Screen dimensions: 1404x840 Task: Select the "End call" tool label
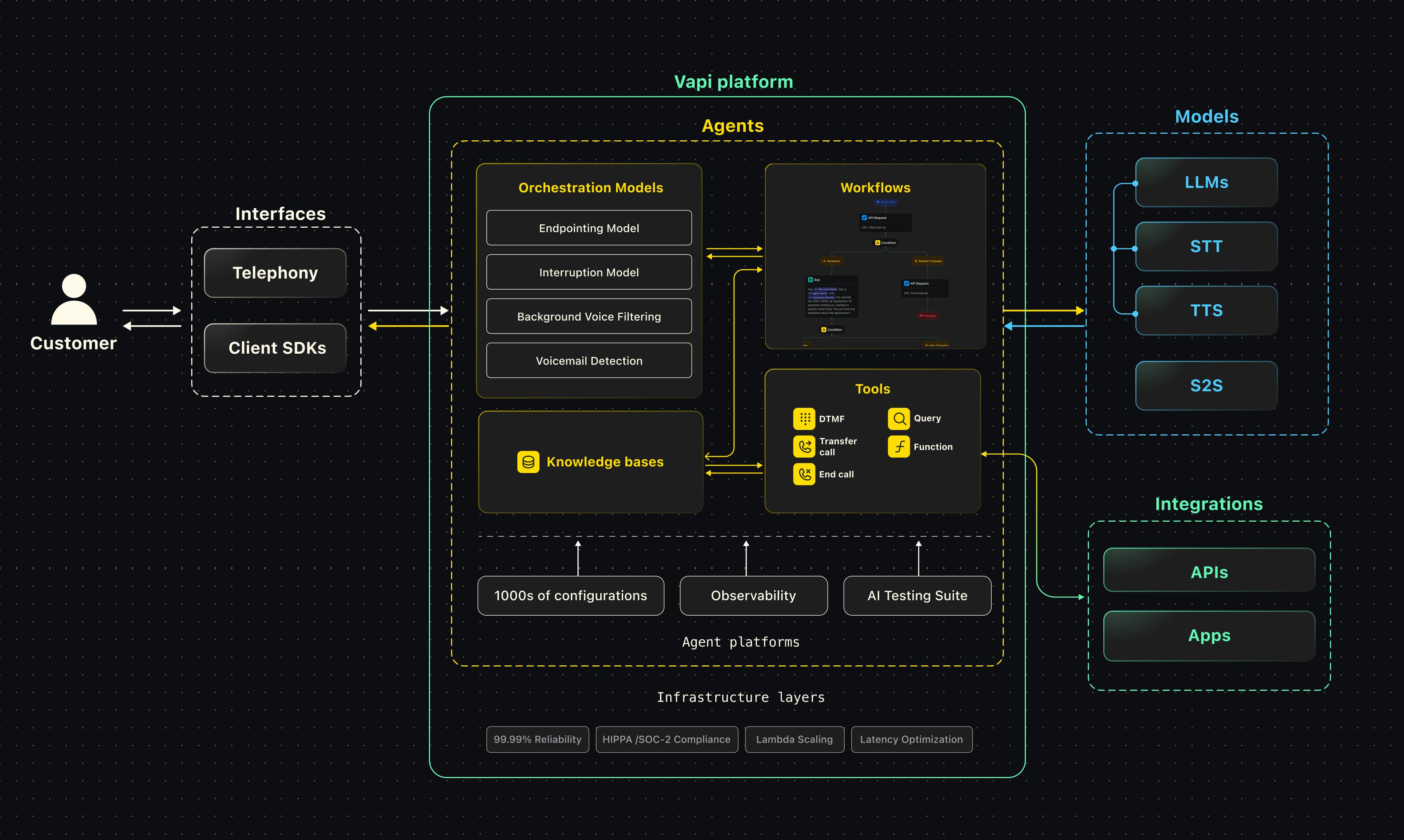coord(836,474)
